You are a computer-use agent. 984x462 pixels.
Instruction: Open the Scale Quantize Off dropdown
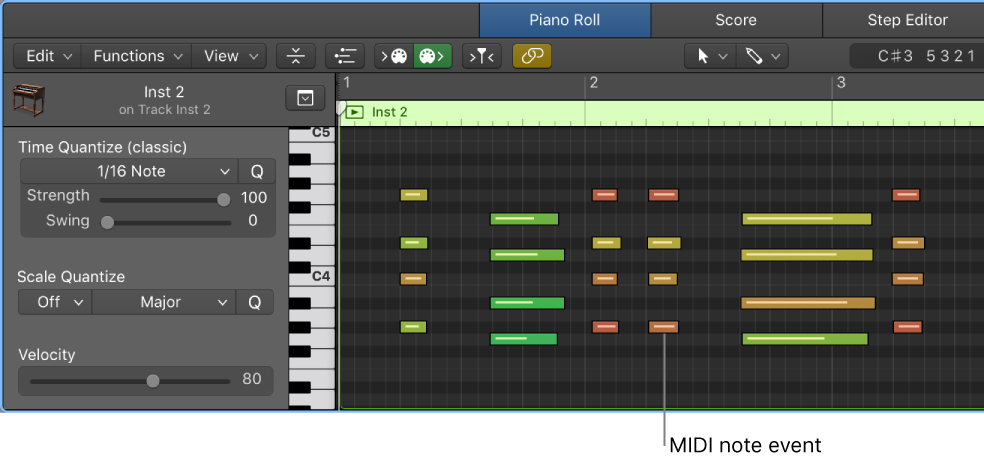click(55, 302)
